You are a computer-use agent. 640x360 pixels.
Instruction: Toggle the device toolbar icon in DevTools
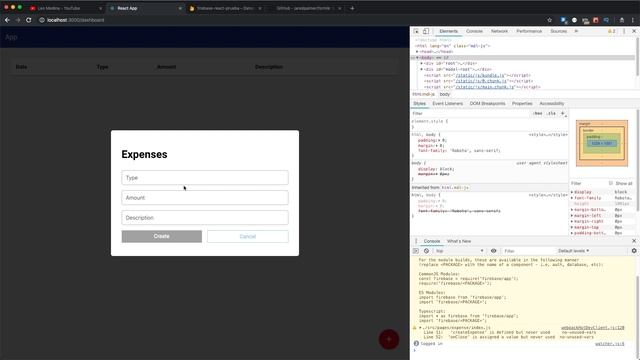(x=426, y=31)
